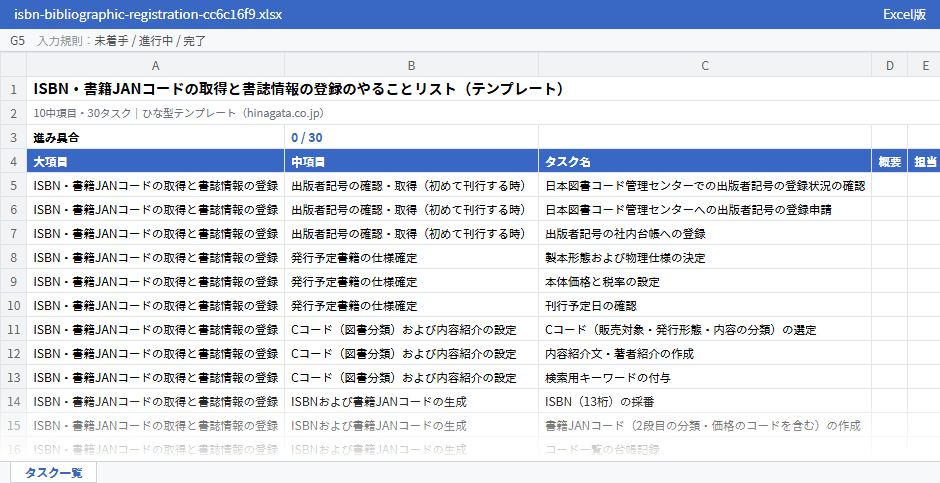This screenshot has width=940, height=483.
Task: Select column A header
Action: click(x=155, y=65)
